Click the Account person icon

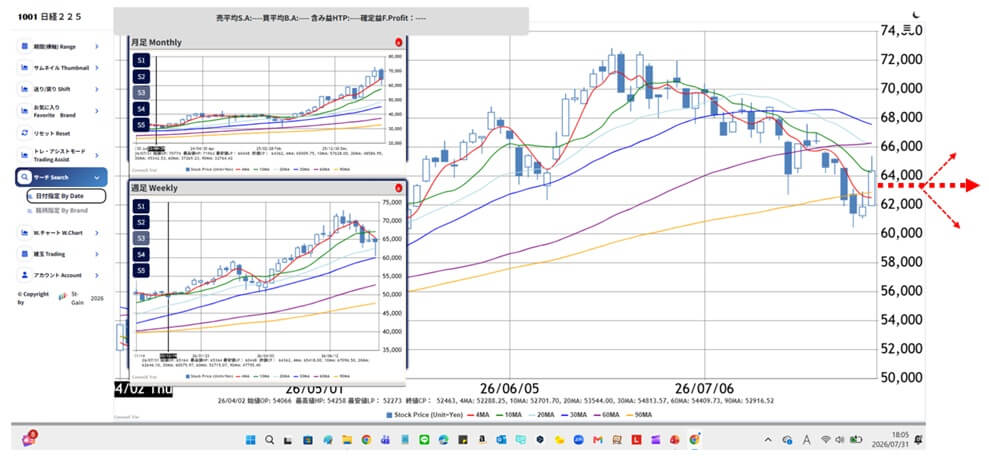tap(25, 275)
